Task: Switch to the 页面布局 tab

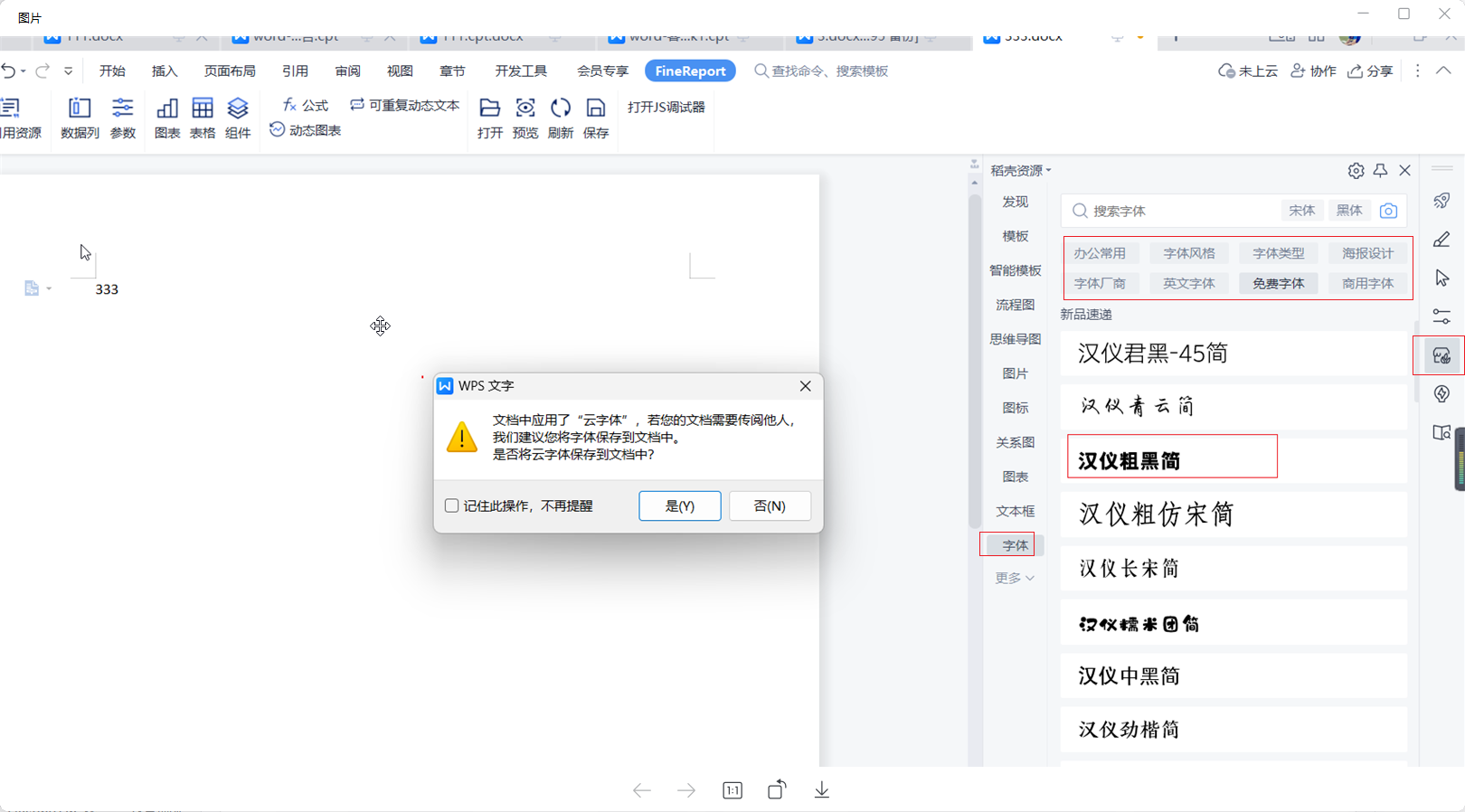Action: [x=230, y=71]
